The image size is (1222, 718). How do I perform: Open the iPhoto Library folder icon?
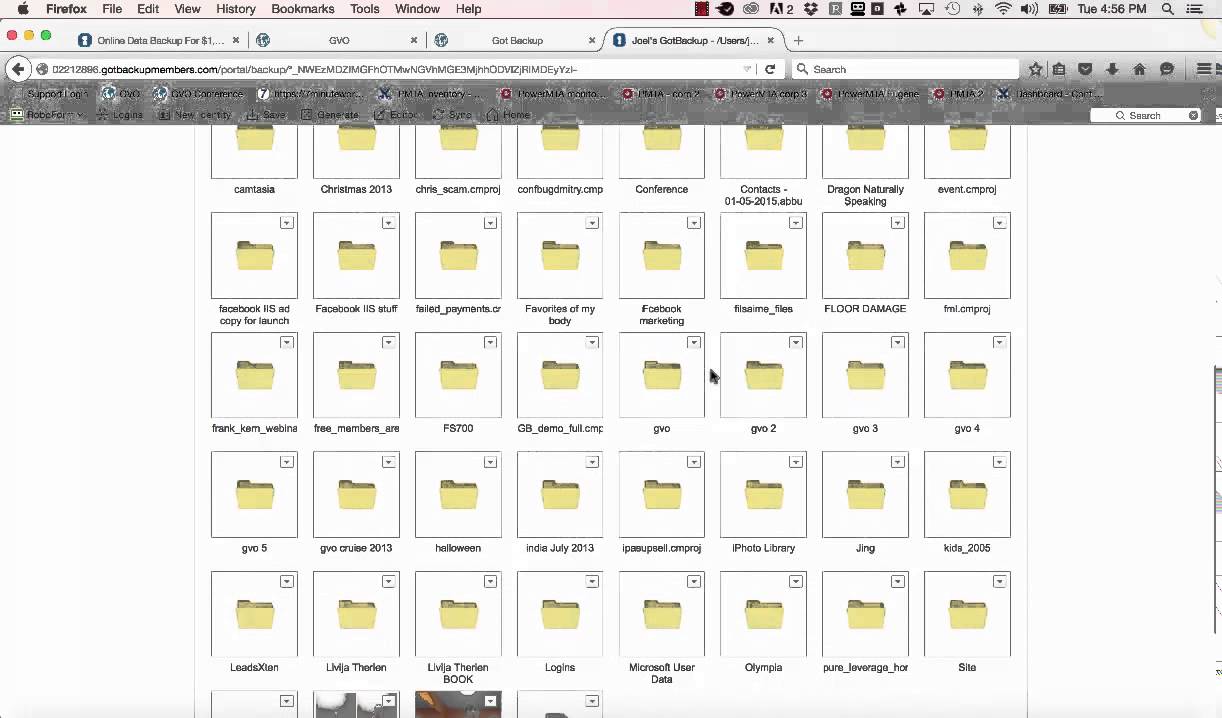point(763,494)
